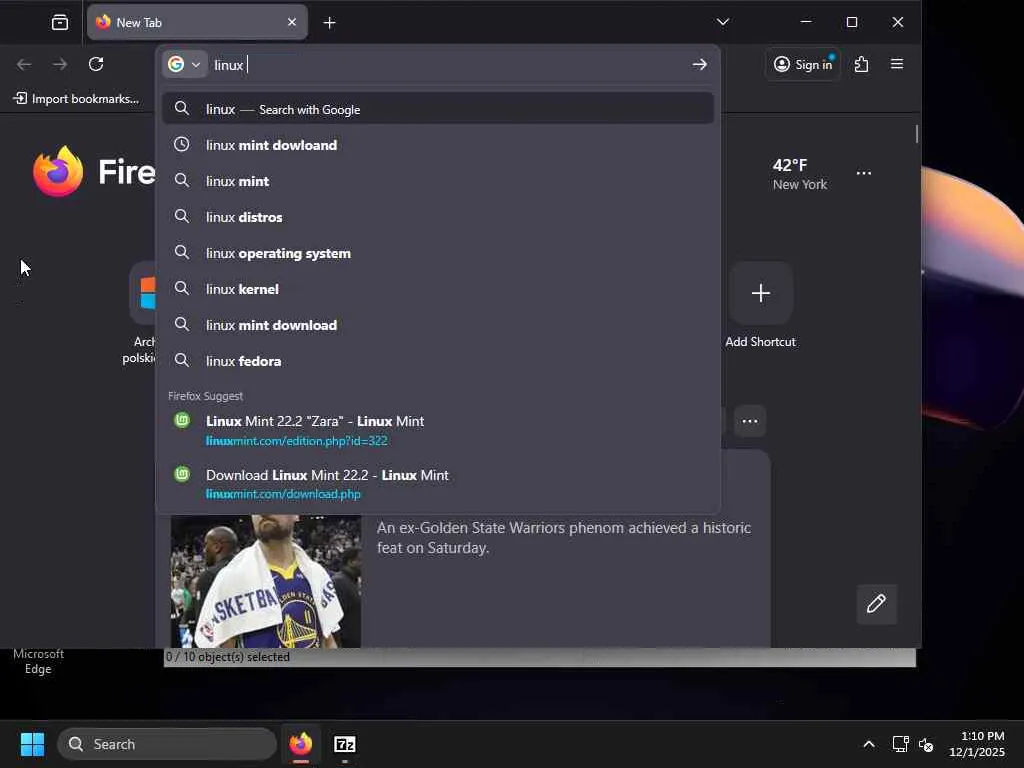This screenshot has width=1024, height=768.
Task: Click the 7-Zip taskbar icon
Action: pos(344,744)
